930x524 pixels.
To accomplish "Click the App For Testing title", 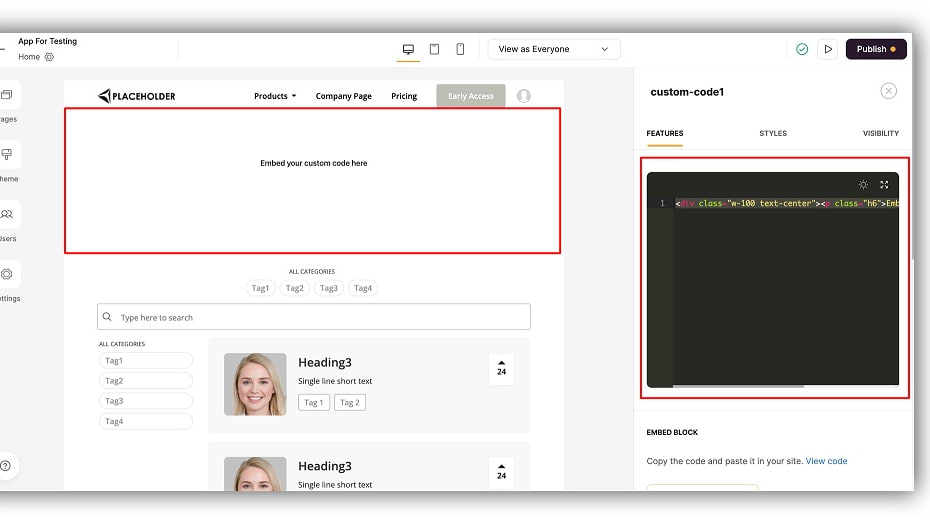I will click(47, 41).
